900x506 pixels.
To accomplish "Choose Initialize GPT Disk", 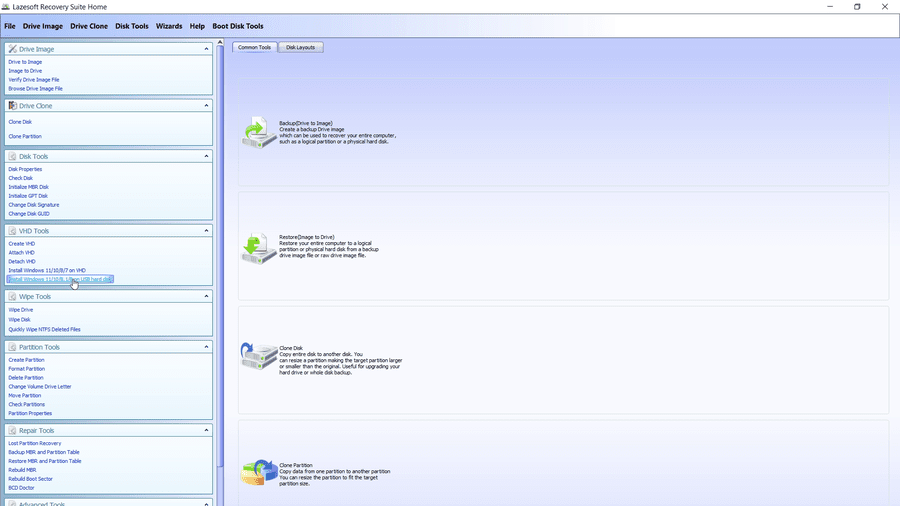I will pyautogui.click(x=28, y=196).
